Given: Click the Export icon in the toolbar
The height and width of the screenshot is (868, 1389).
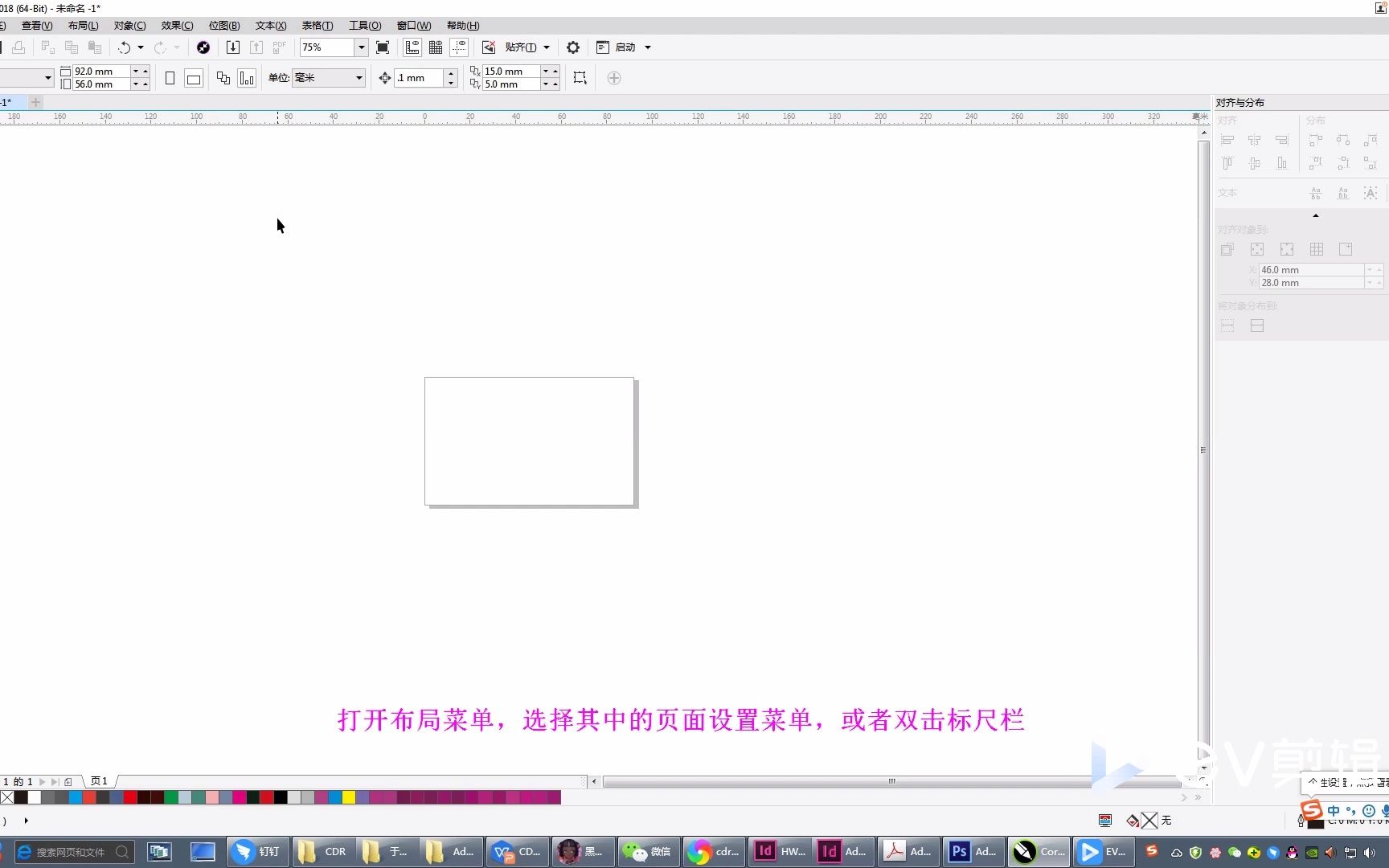Looking at the screenshot, I should [256, 47].
